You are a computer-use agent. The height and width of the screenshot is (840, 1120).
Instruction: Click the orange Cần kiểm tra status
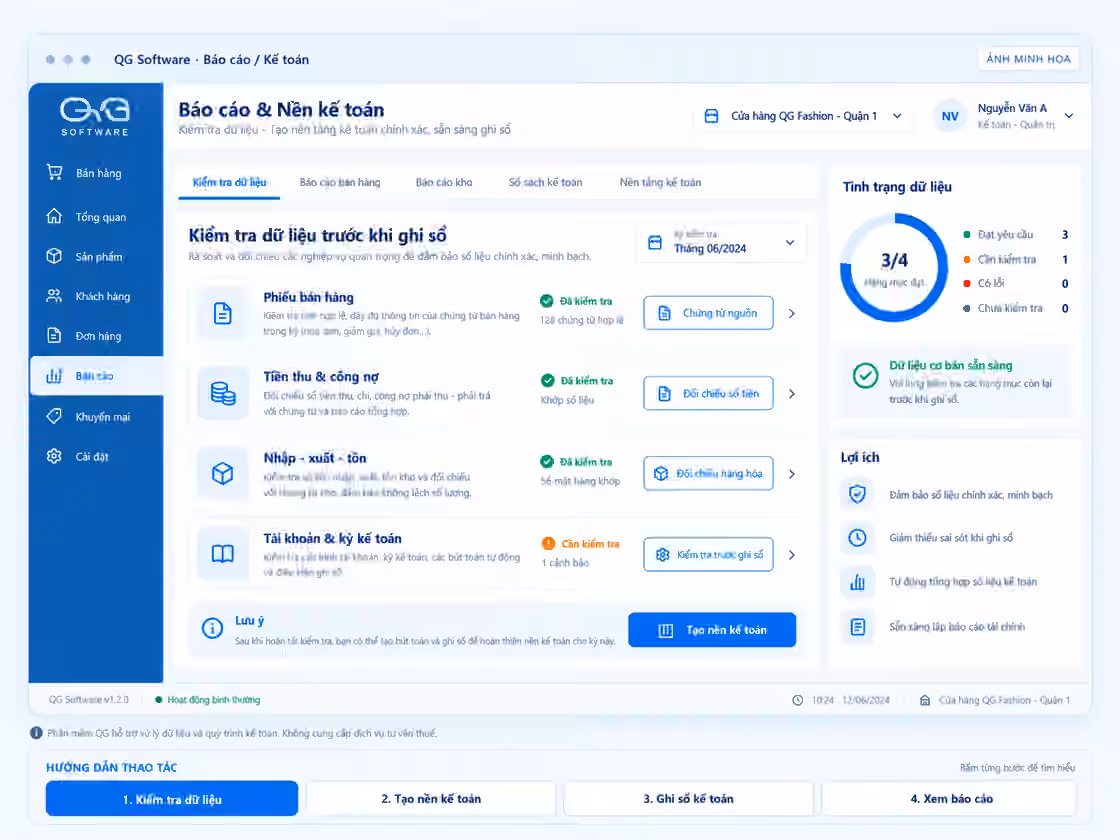coord(581,544)
